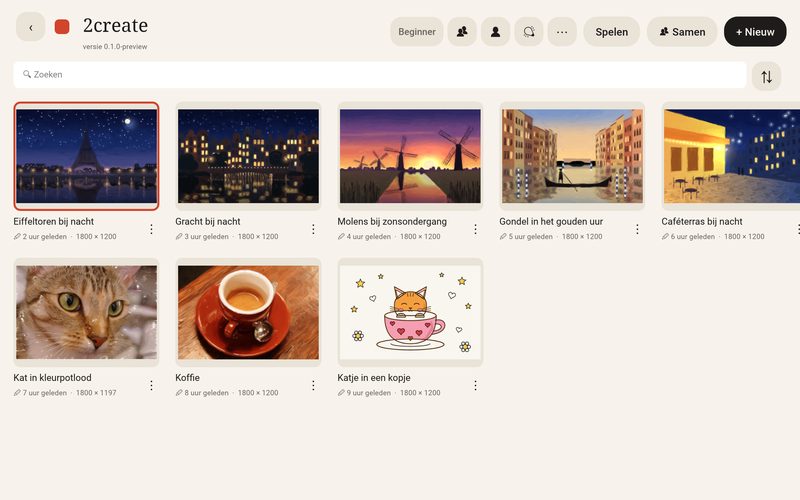The width and height of the screenshot is (800, 500).
Task: Open options menu for Katje in een kopje
Action: 476,385
